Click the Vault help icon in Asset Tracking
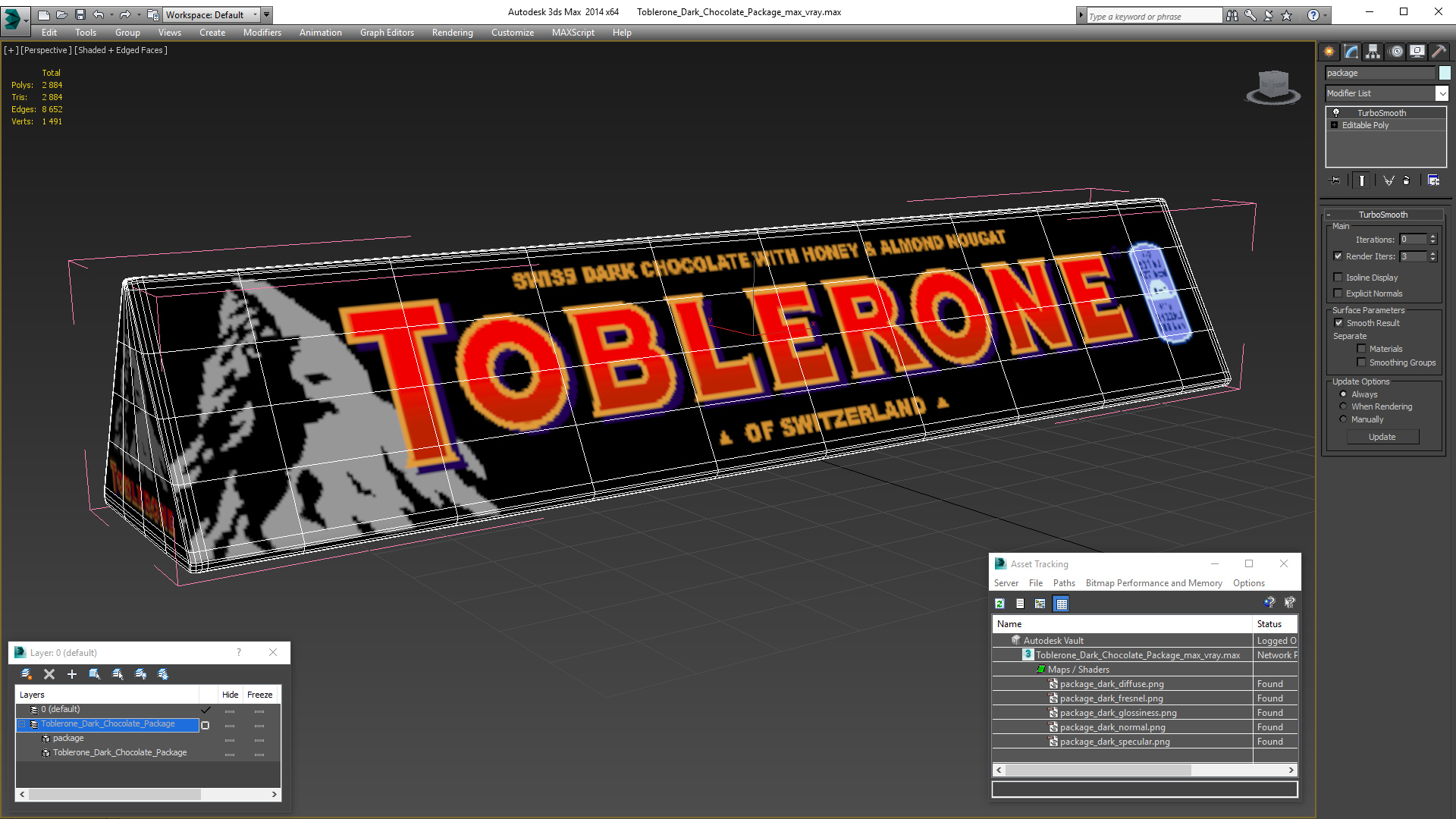 pyautogui.click(x=1269, y=603)
